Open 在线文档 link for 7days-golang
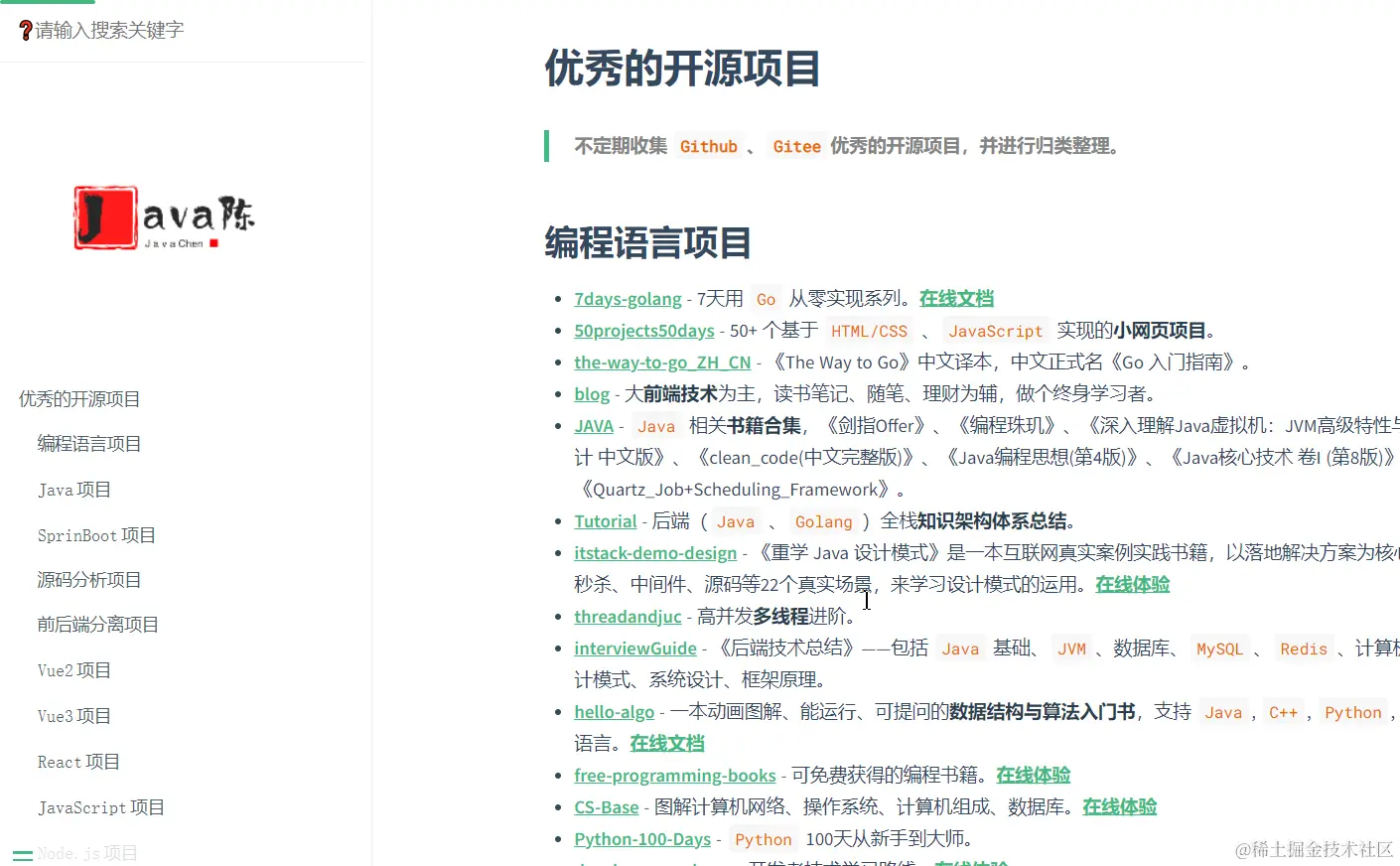 click(x=956, y=299)
